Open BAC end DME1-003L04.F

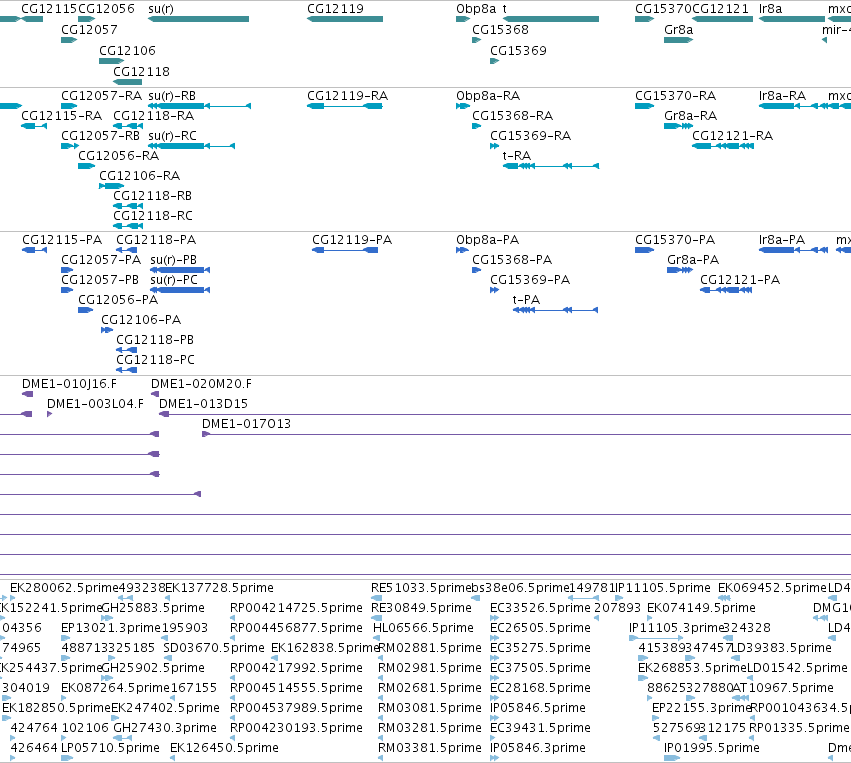(x=96, y=404)
